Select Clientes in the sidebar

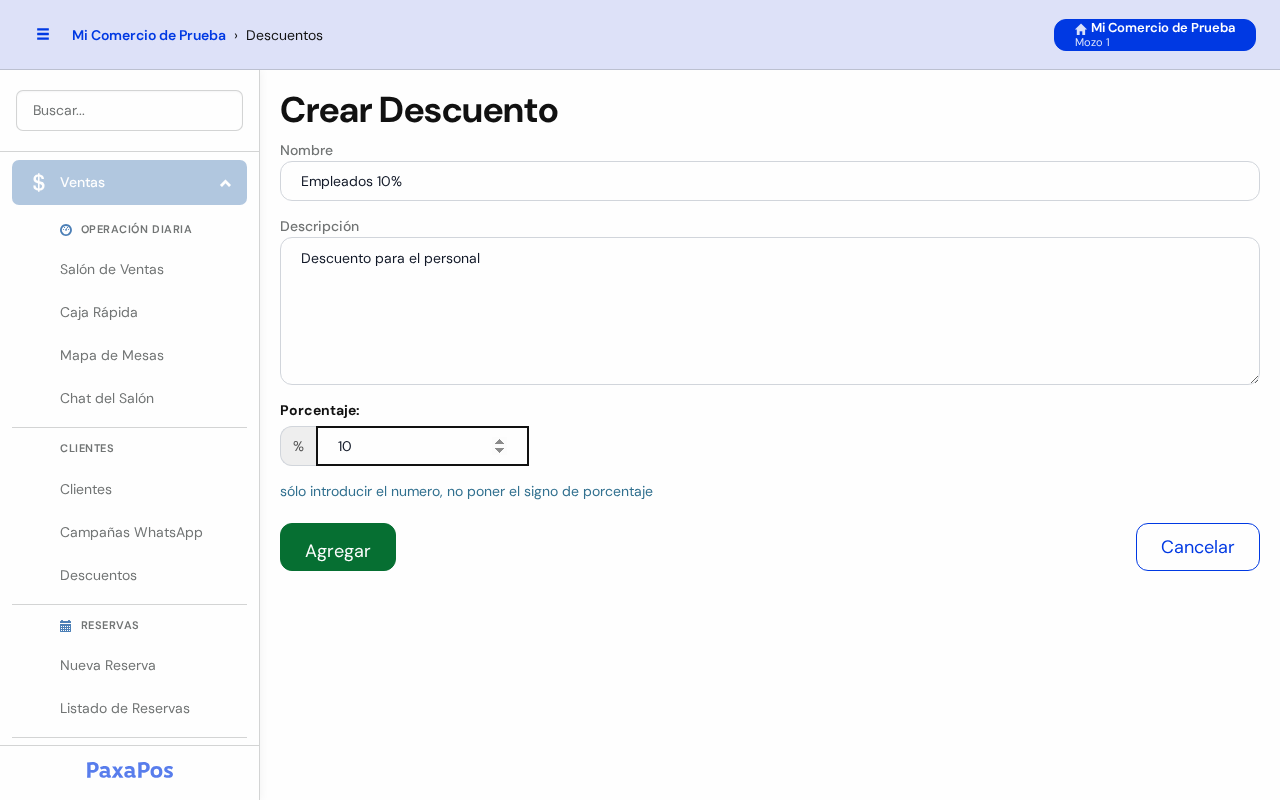click(x=86, y=489)
